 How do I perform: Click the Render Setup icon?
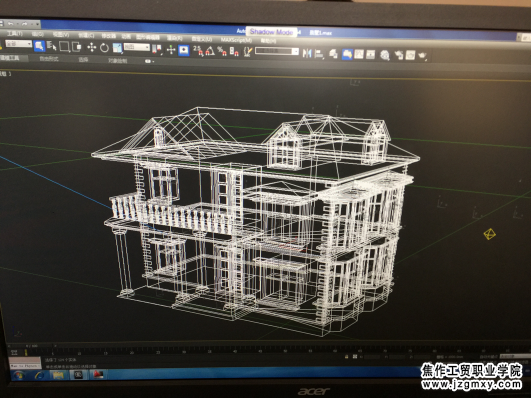point(399,55)
